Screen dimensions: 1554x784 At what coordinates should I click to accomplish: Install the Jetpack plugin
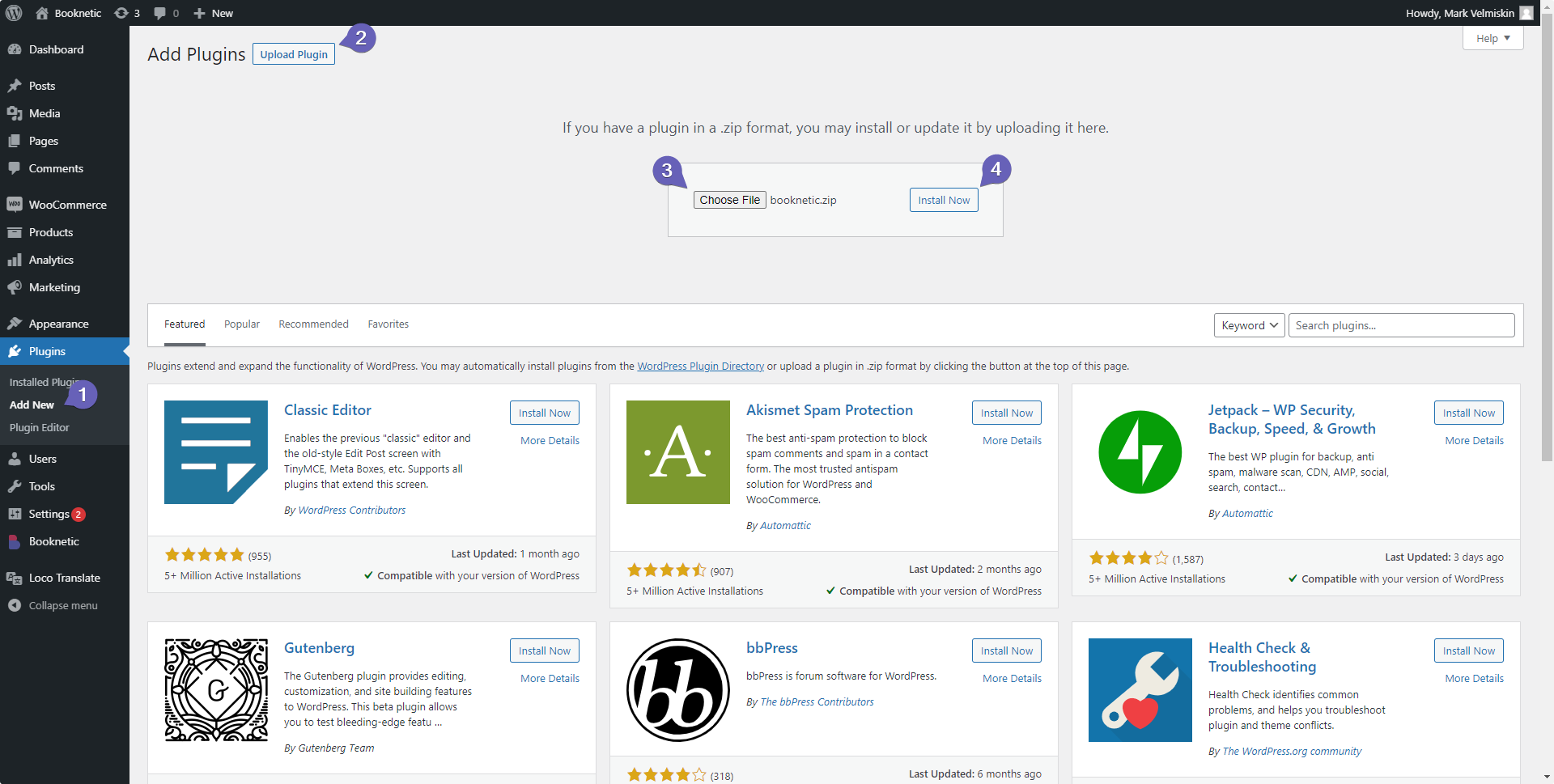pyautogui.click(x=1469, y=413)
